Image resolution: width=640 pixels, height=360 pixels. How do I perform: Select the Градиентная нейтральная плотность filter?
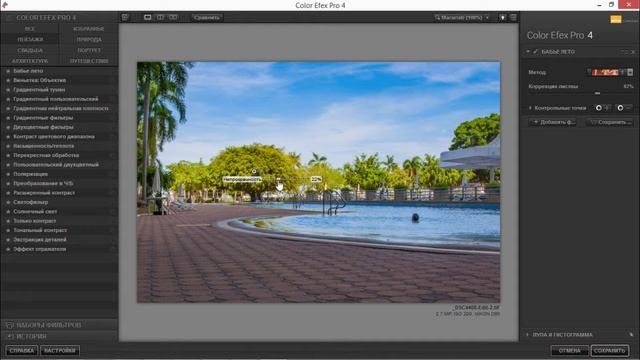coord(61,109)
